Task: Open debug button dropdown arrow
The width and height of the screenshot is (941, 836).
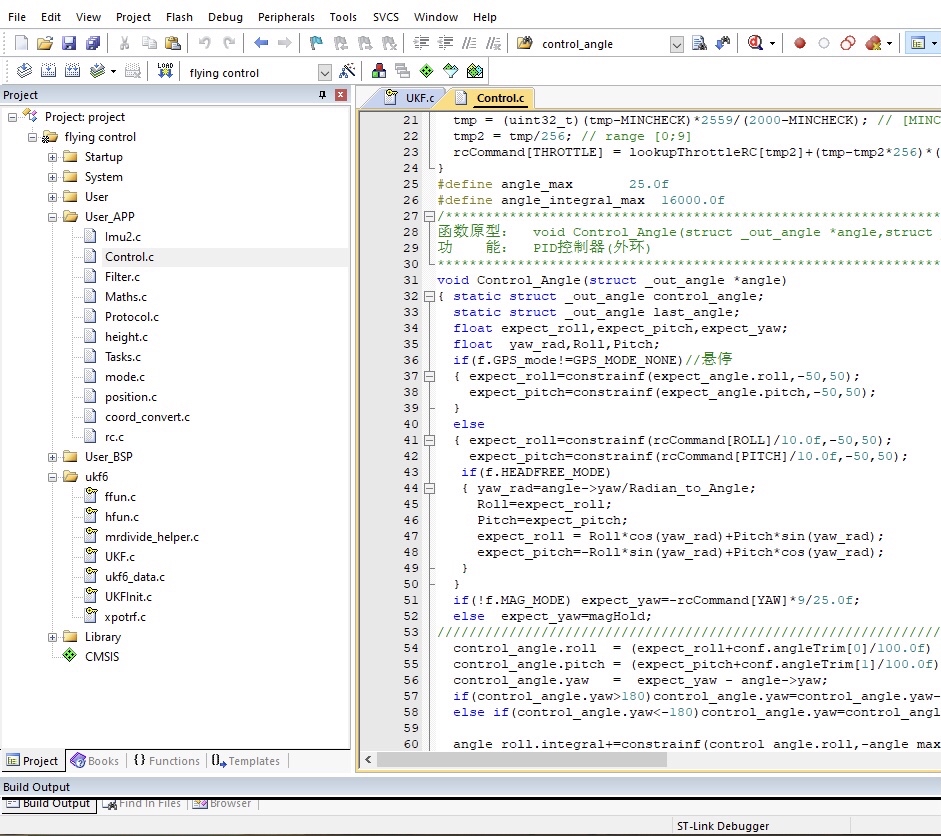Action: point(772,43)
